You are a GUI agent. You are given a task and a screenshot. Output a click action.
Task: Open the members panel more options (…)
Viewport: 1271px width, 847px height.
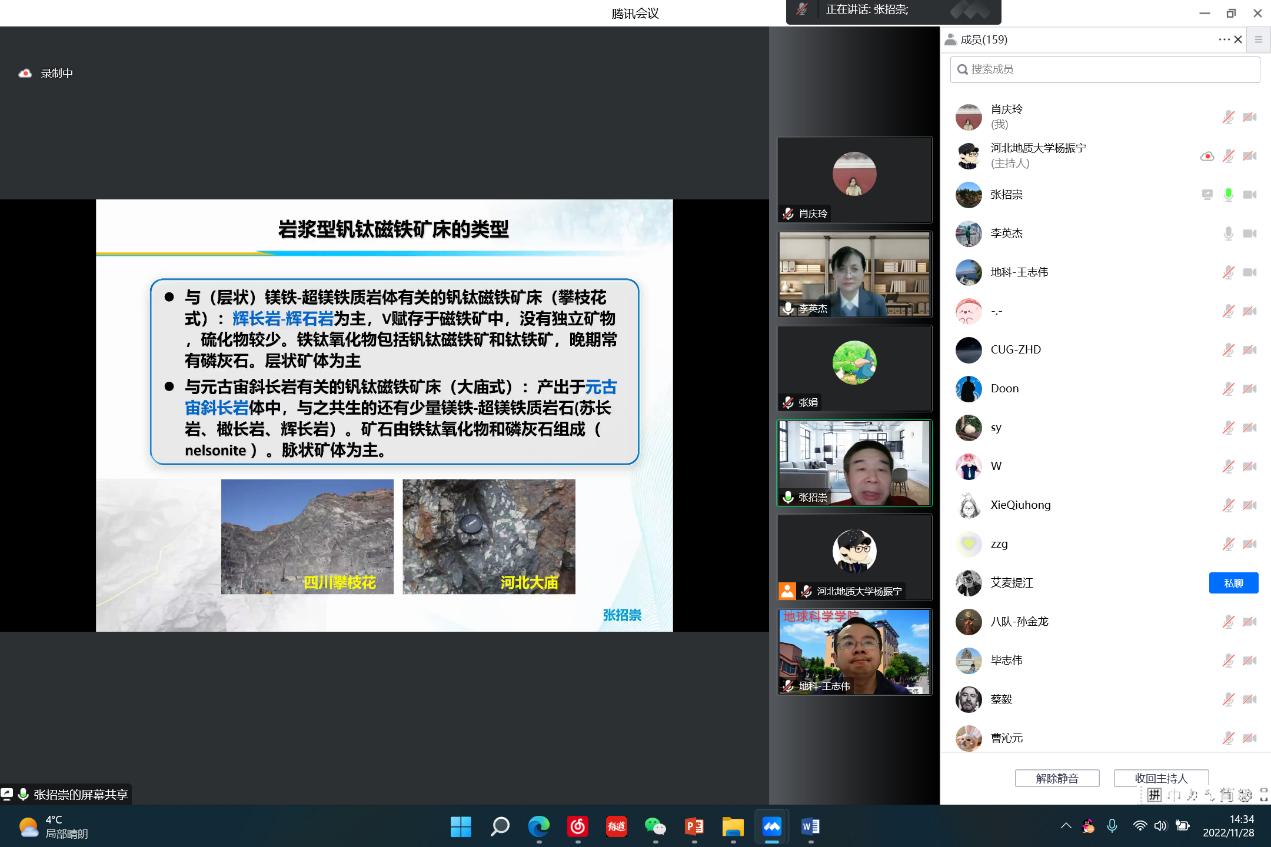click(1223, 40)
